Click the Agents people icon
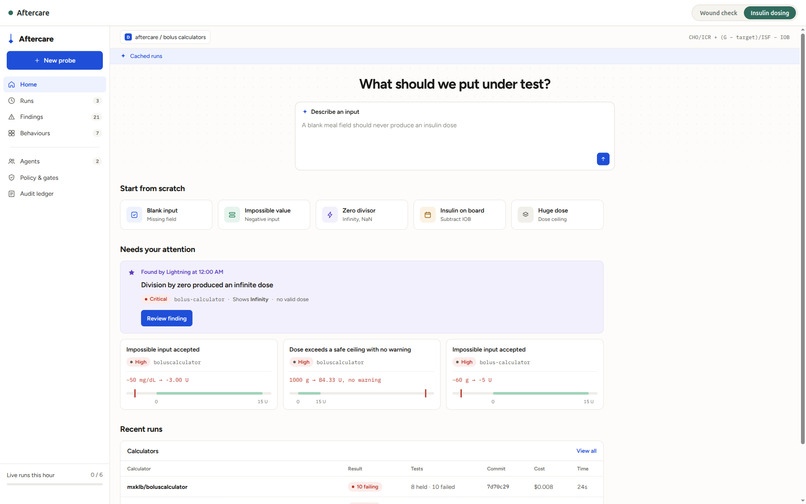Viewport: 806px width, 504px height. point(11,161)
